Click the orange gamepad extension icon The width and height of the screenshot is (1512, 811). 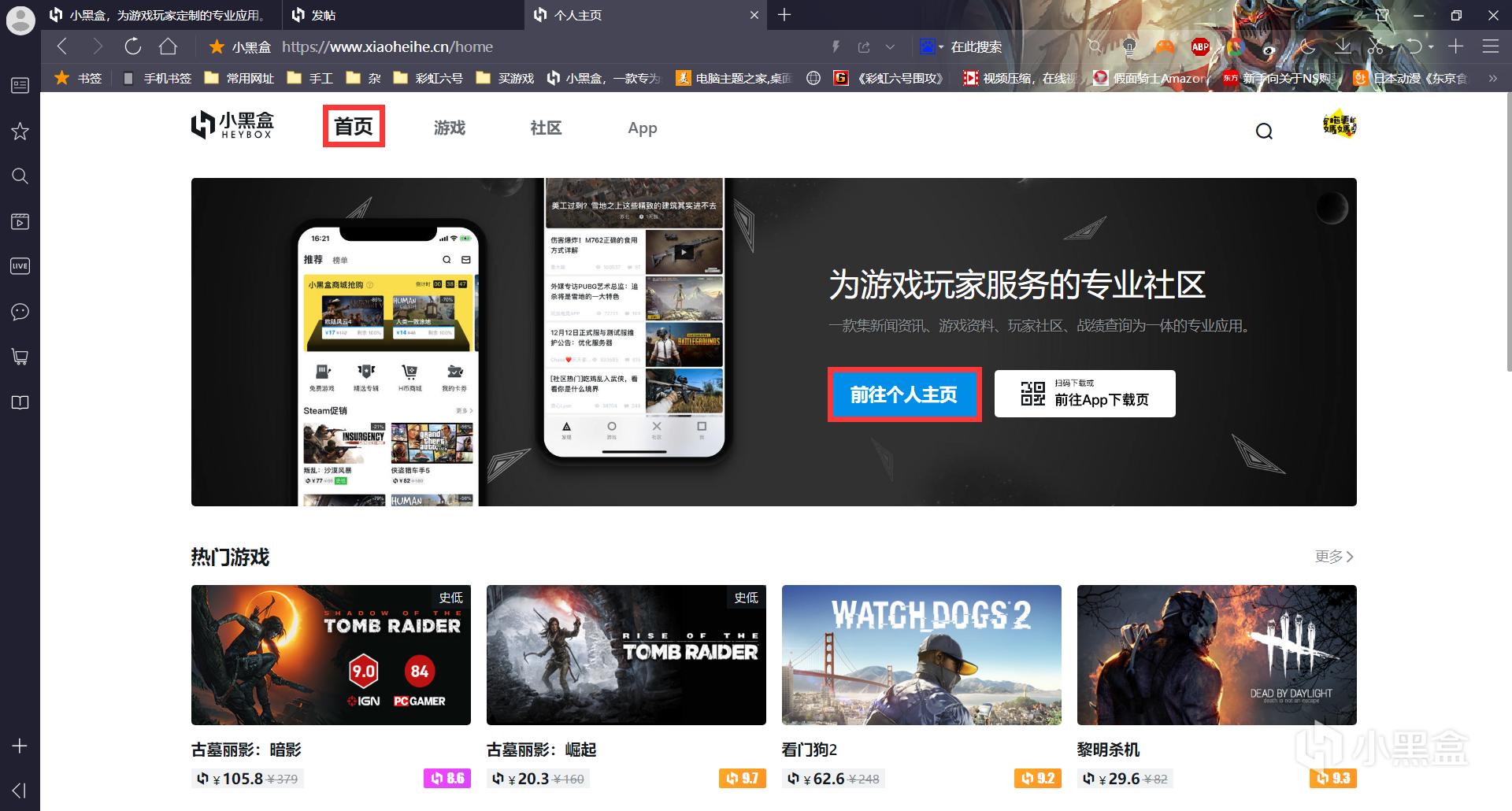point(1165,47)
